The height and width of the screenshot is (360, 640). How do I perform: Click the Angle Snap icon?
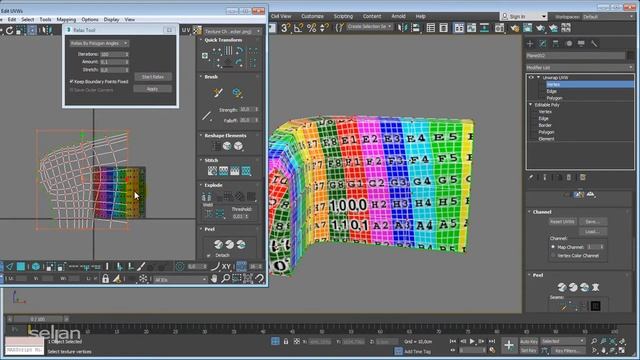tap(299, 28)
